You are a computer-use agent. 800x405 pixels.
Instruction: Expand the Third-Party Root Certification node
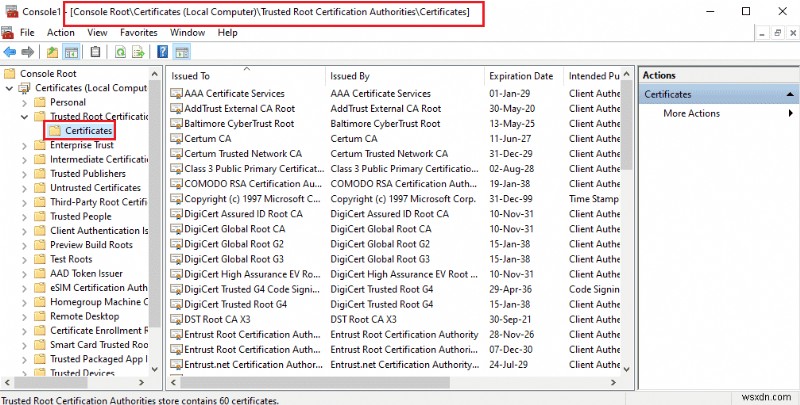(x=24, y=202)
